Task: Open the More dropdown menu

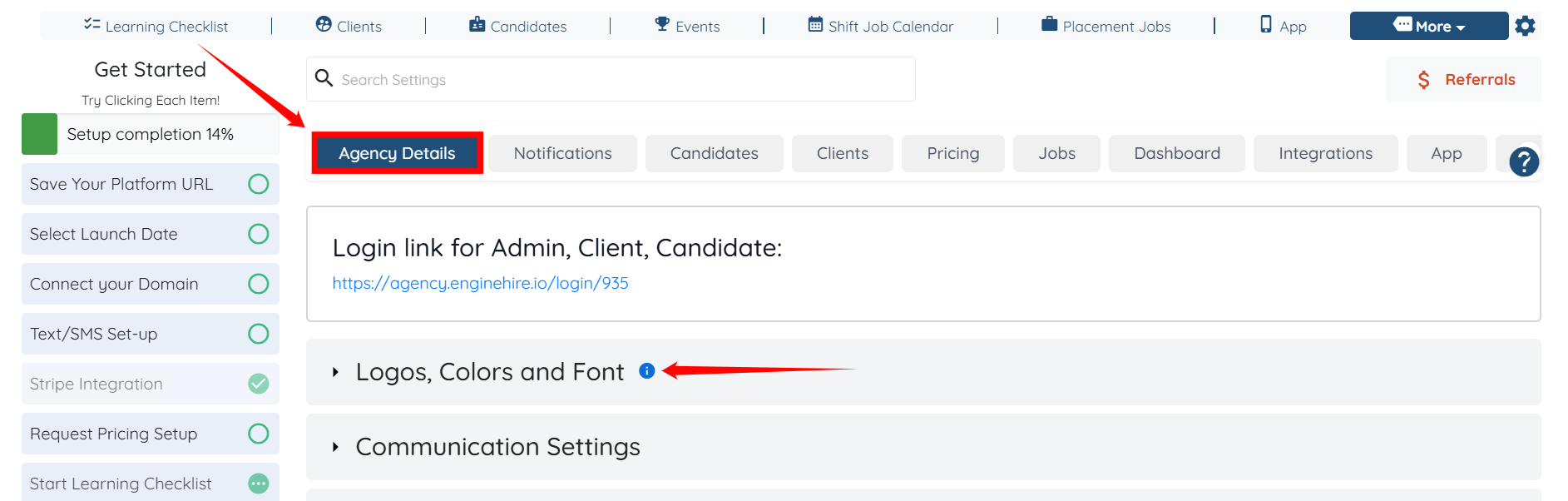Action: pos(1428,26)
